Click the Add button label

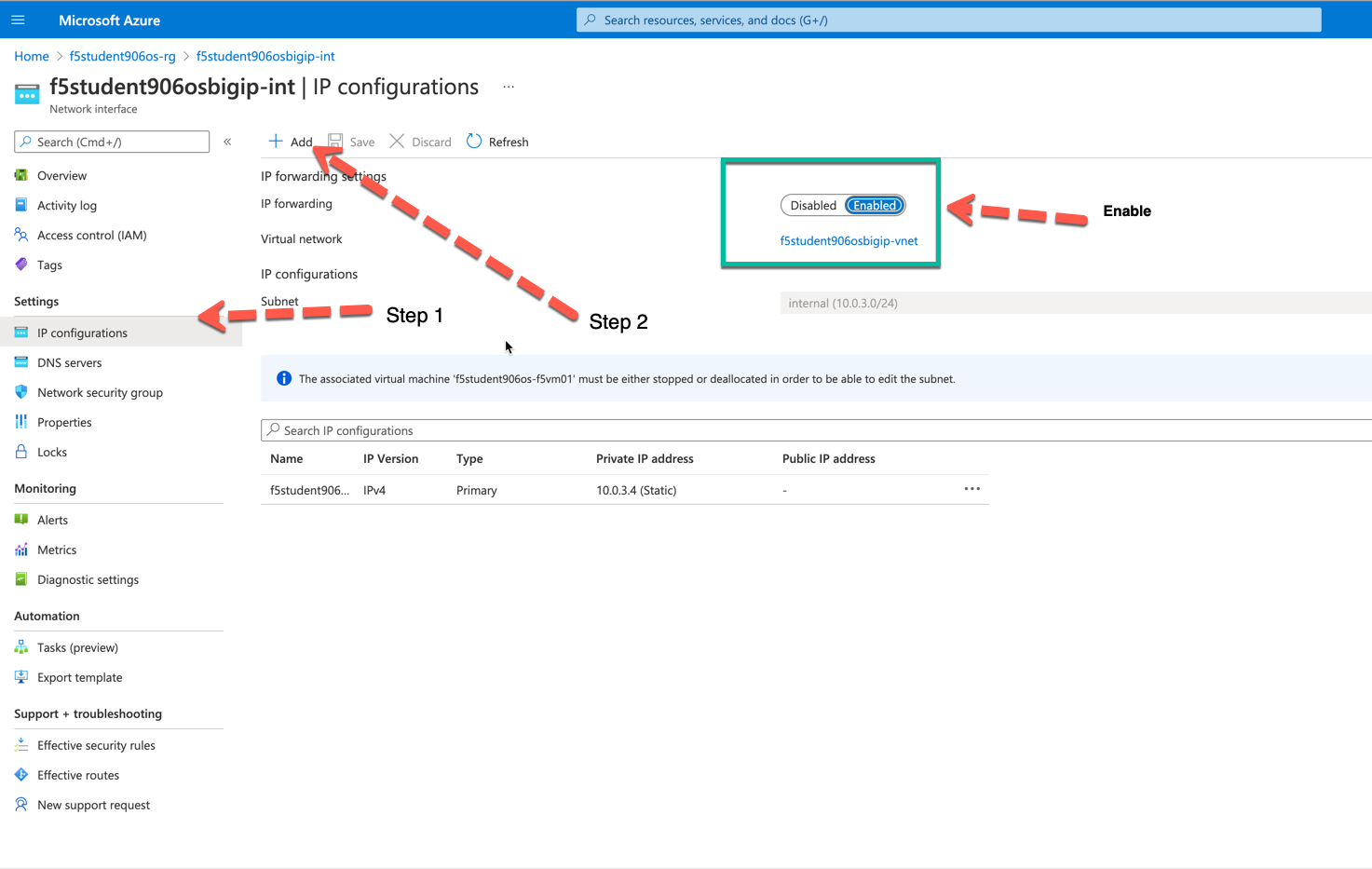[301, 142]
